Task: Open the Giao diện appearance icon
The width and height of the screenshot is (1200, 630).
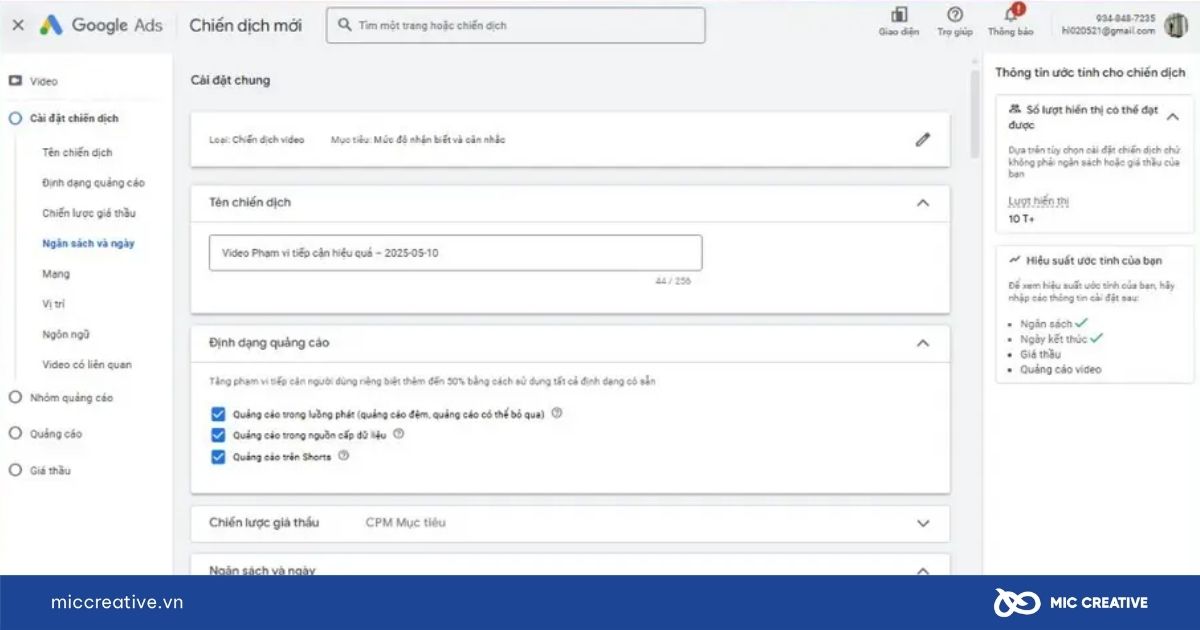Action: coord(898,15)
